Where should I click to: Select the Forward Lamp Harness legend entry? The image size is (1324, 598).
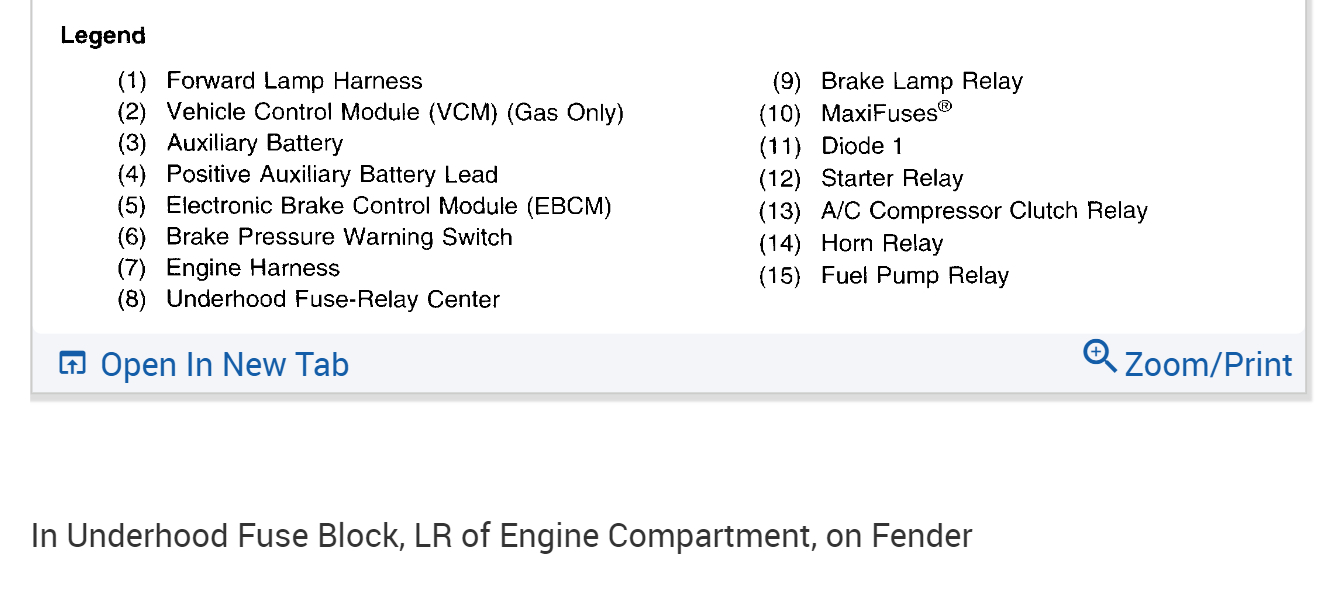pos(294,81)
